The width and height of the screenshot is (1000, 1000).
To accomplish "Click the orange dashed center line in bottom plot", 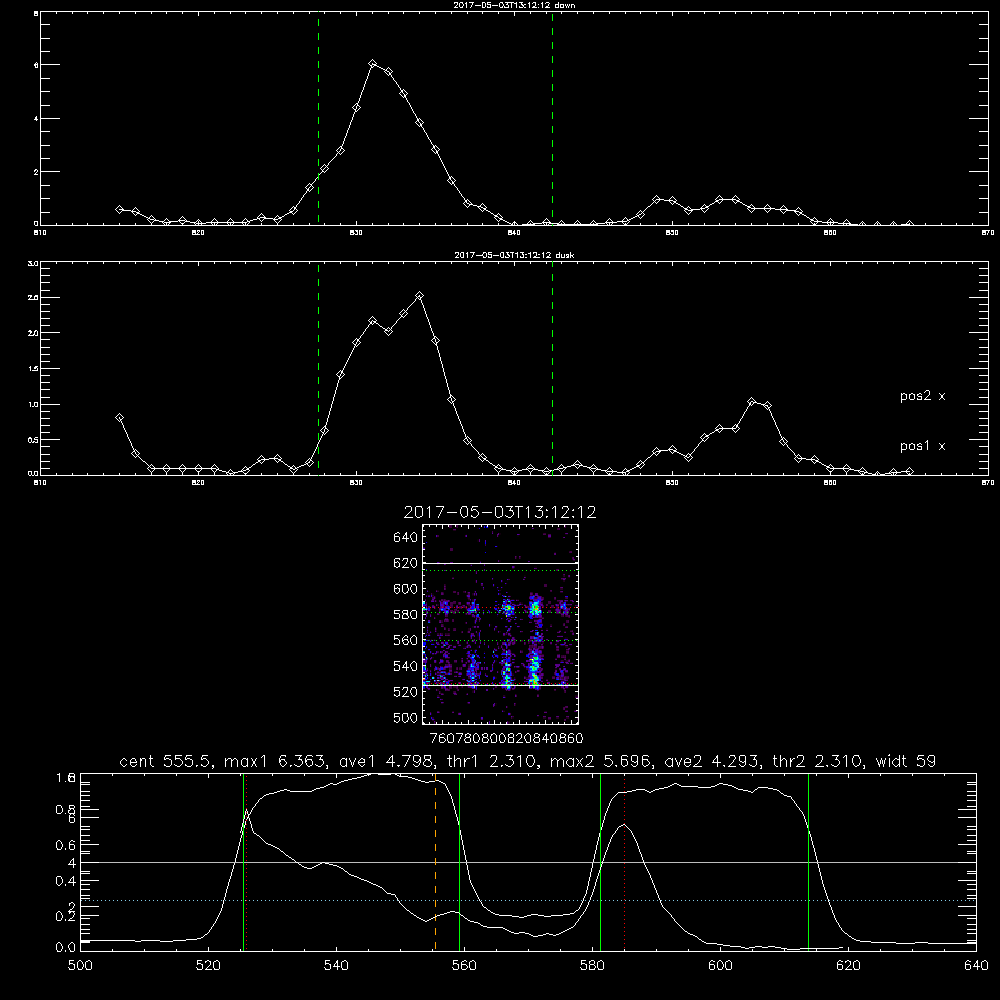I will 435,862.
